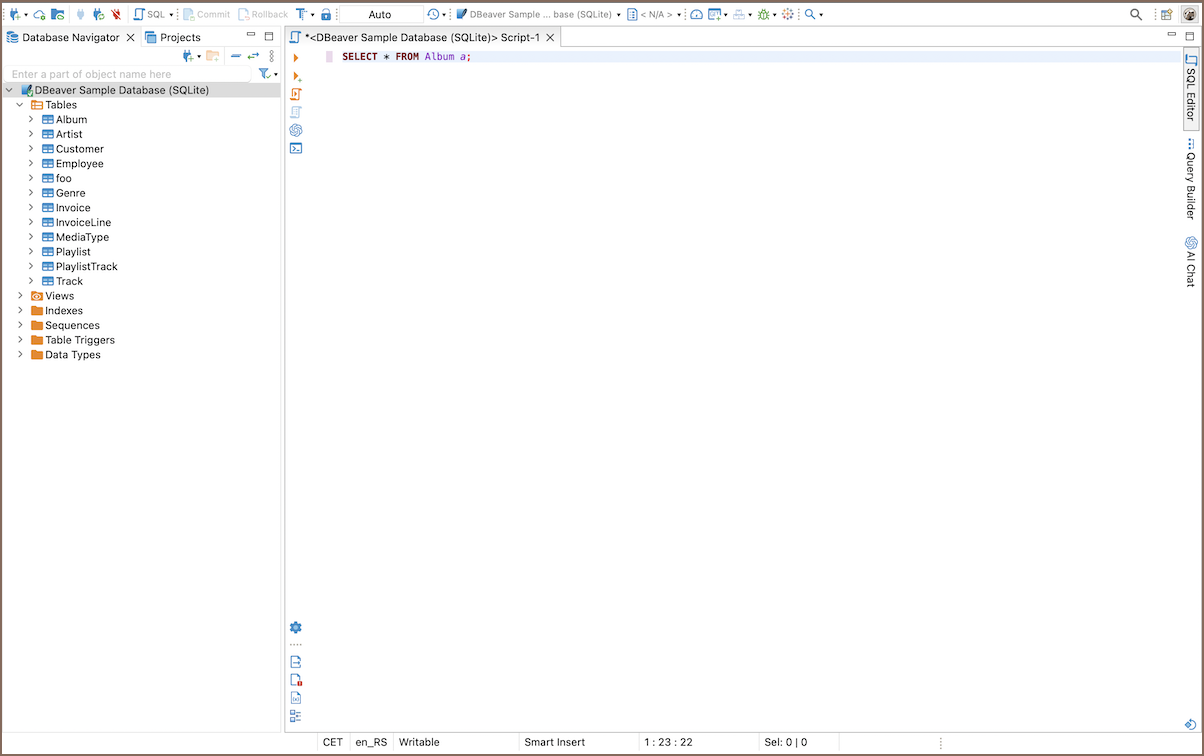Execute the SQL query with the orange arrow
The image size is (1204, 756).
296,58
